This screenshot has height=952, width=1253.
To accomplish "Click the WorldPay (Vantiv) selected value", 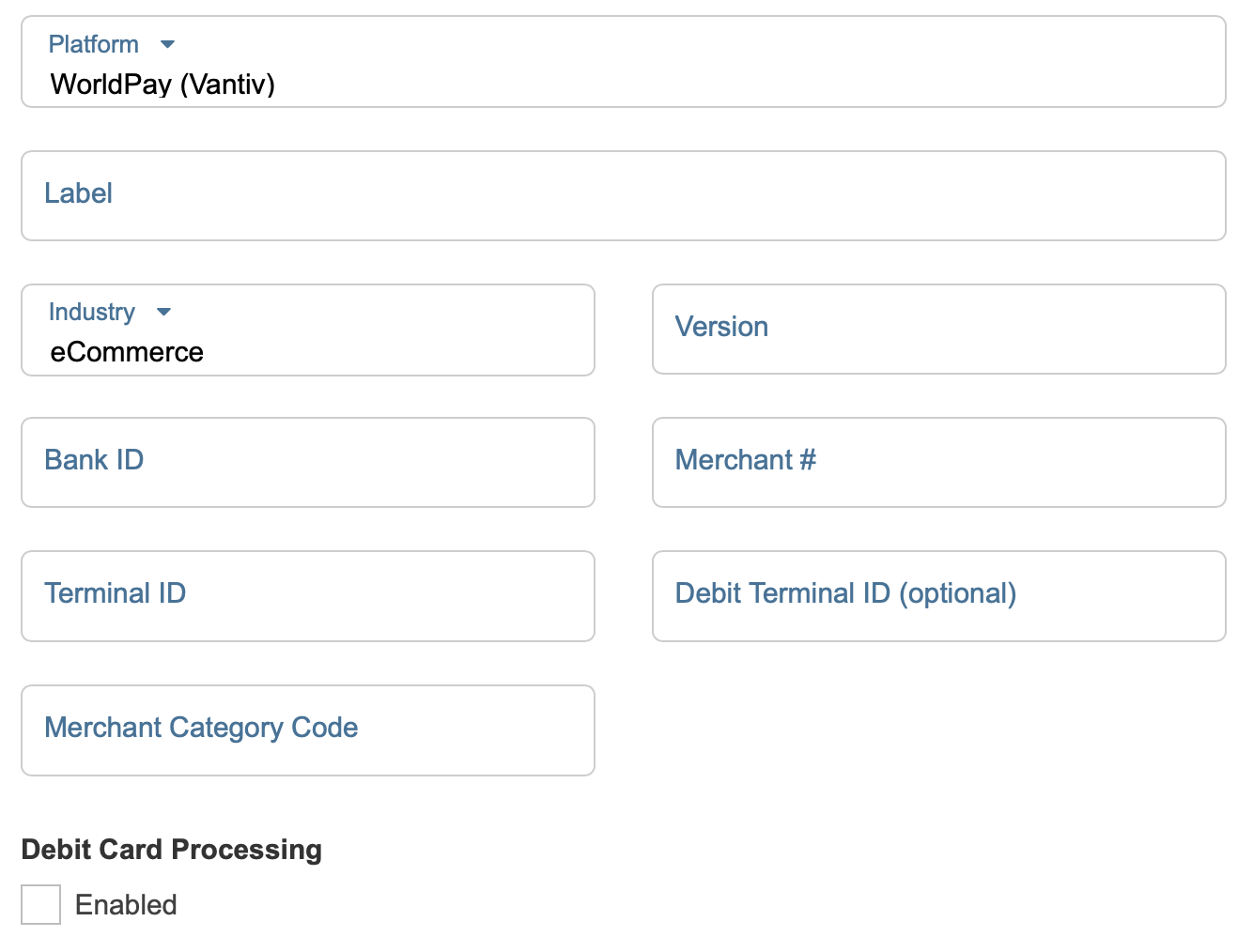I will pos(162,84).
